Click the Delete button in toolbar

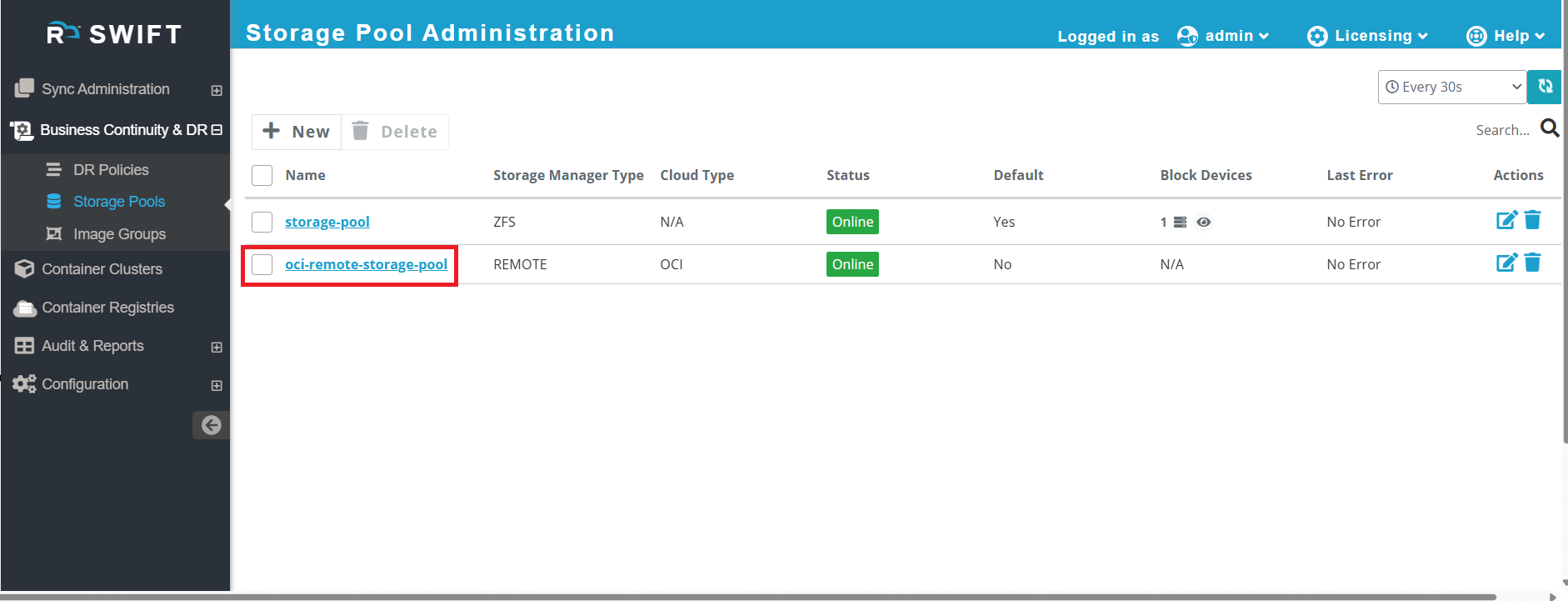click(x=395, y=132)
